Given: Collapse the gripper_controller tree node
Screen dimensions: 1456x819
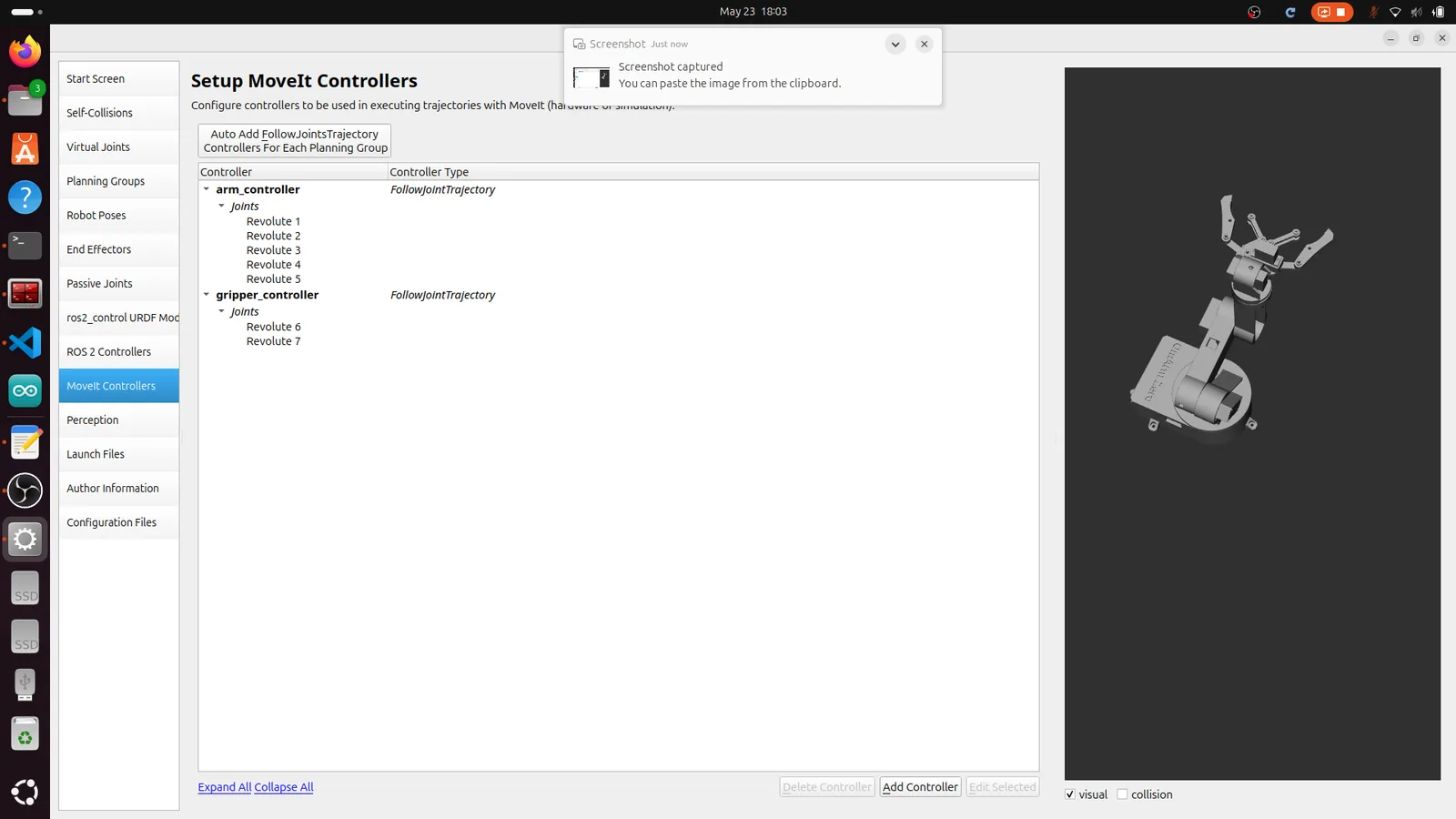Looking at the screenshot, I should click(207, 295).
